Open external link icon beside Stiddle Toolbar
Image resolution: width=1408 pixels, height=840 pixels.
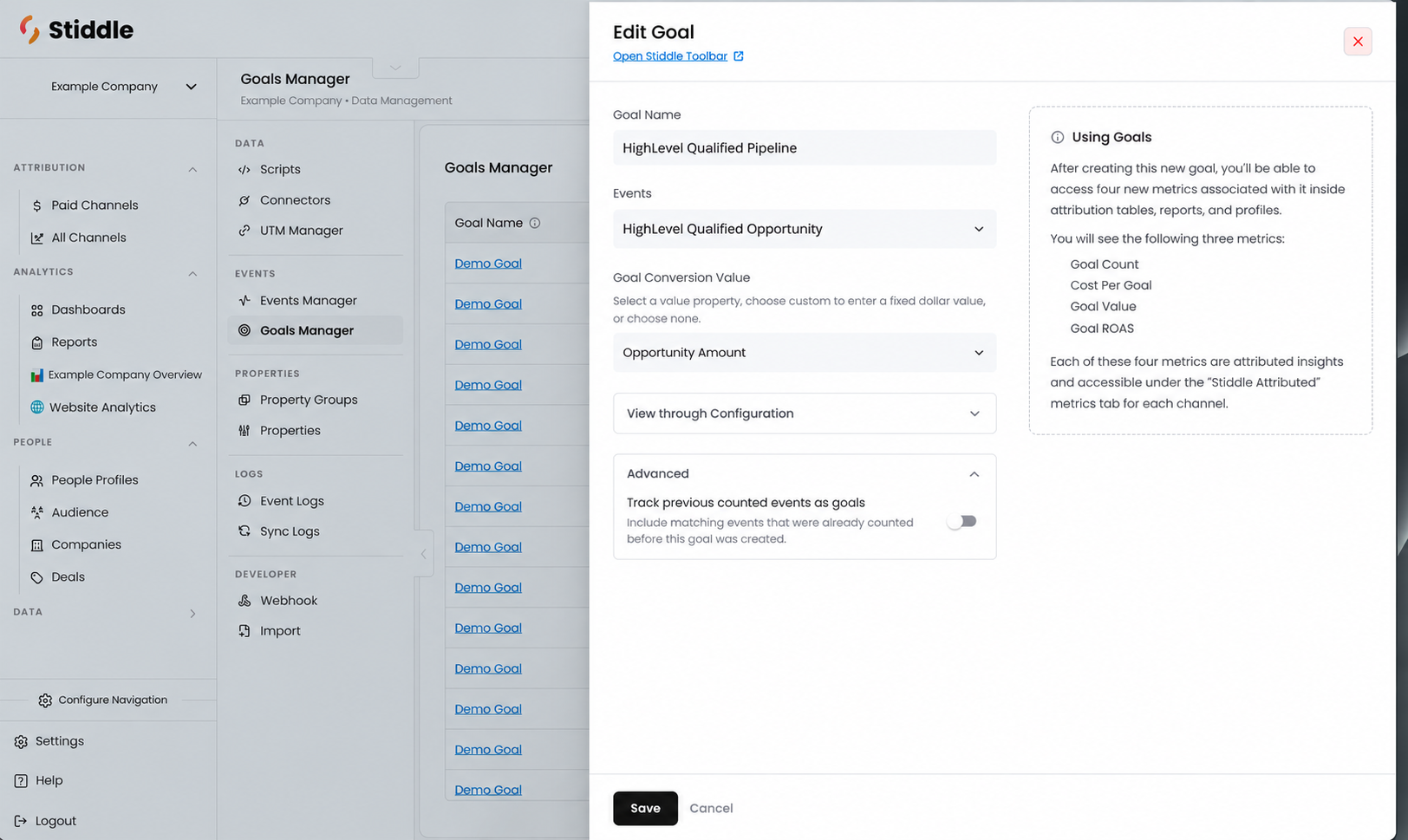(739, 56)
